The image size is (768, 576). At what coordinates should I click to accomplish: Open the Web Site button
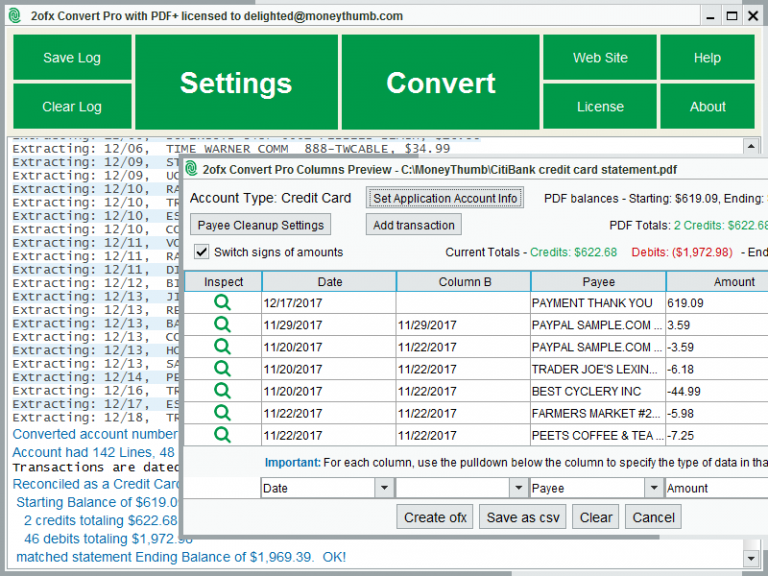point(600,57)
